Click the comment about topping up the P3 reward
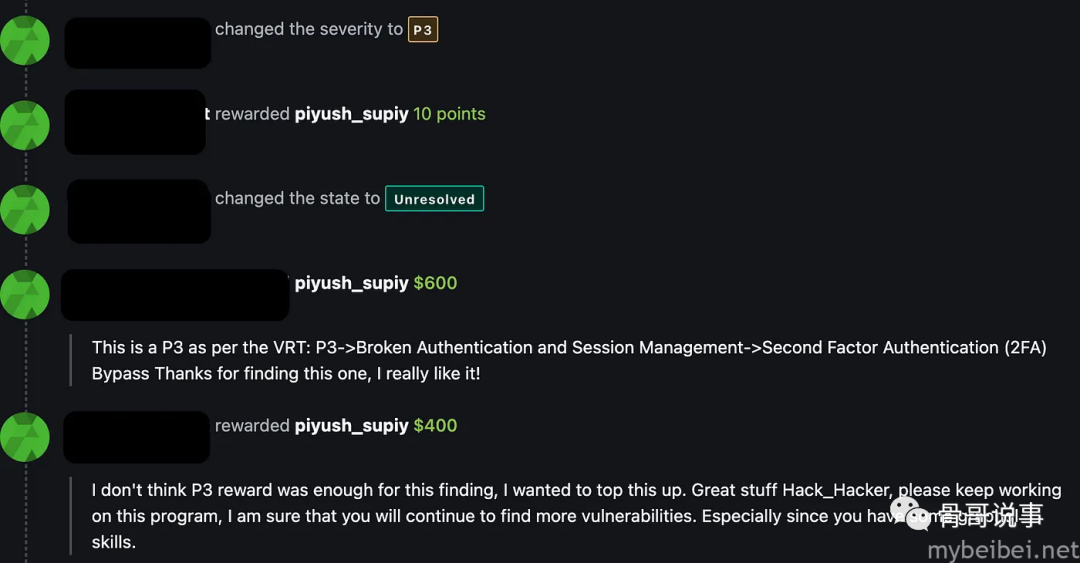 pyautogui.click(x=577, y=516)
